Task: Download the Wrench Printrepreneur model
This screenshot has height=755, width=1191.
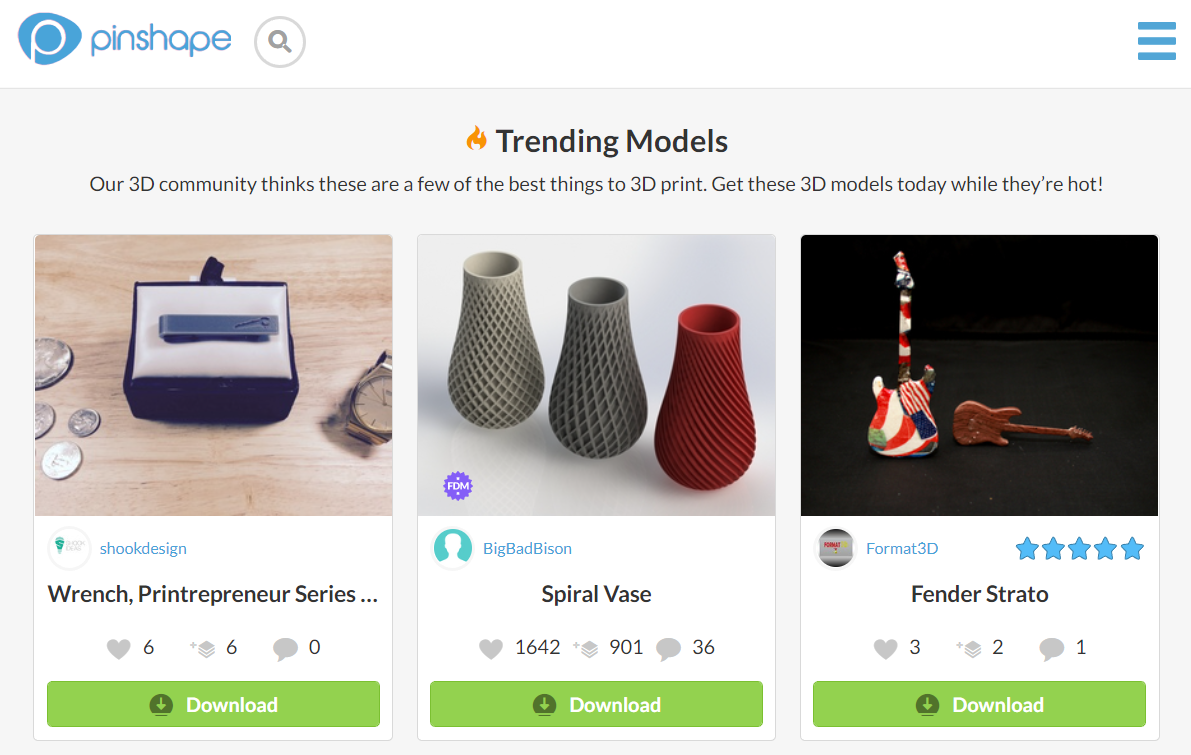Action: click(213, 704)
